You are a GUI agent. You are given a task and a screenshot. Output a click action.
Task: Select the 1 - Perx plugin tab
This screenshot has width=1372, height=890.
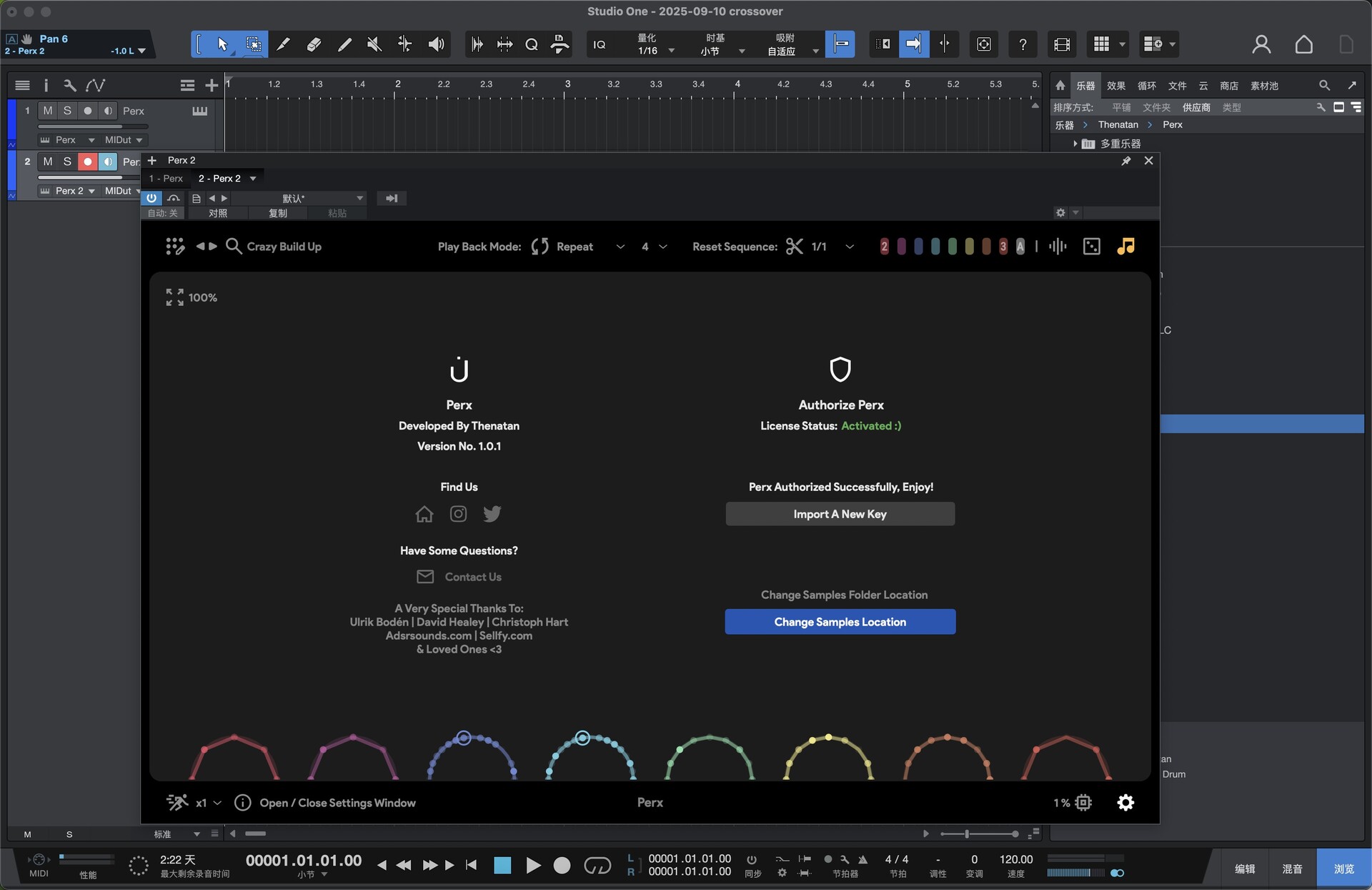coord(166,179)
